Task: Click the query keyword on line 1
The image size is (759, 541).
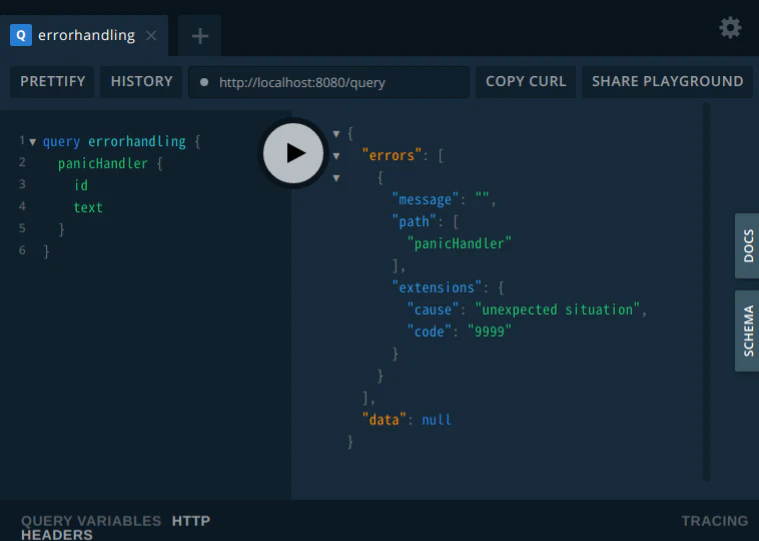Action: coord(61,142)
